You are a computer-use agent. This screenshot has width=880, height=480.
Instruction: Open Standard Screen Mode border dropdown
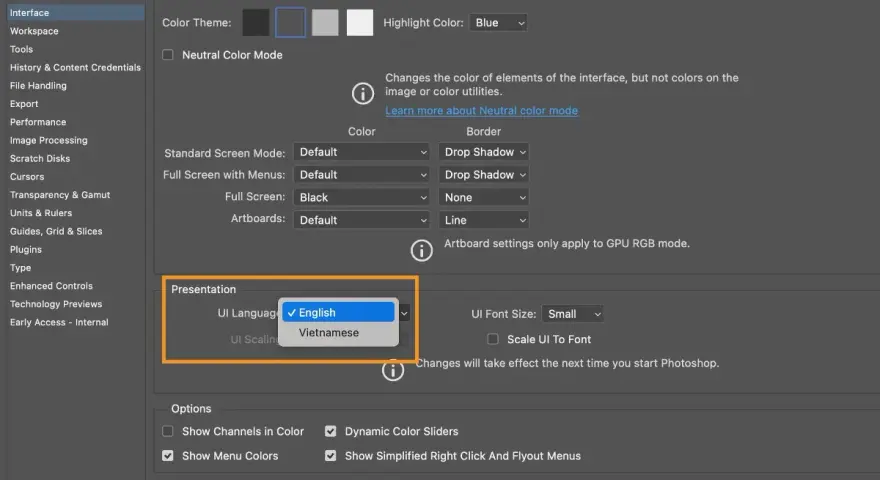[x=484, y=152]
